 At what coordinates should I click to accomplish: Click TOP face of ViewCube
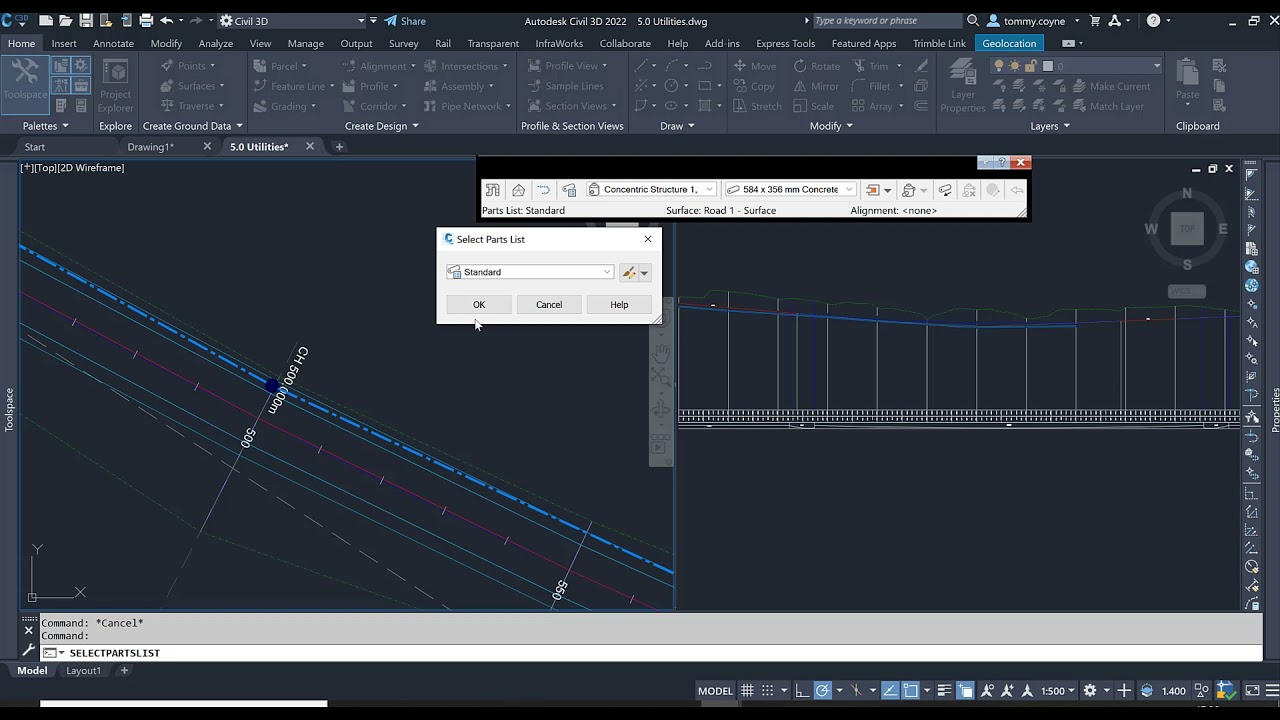click(x=1187, y=229)
